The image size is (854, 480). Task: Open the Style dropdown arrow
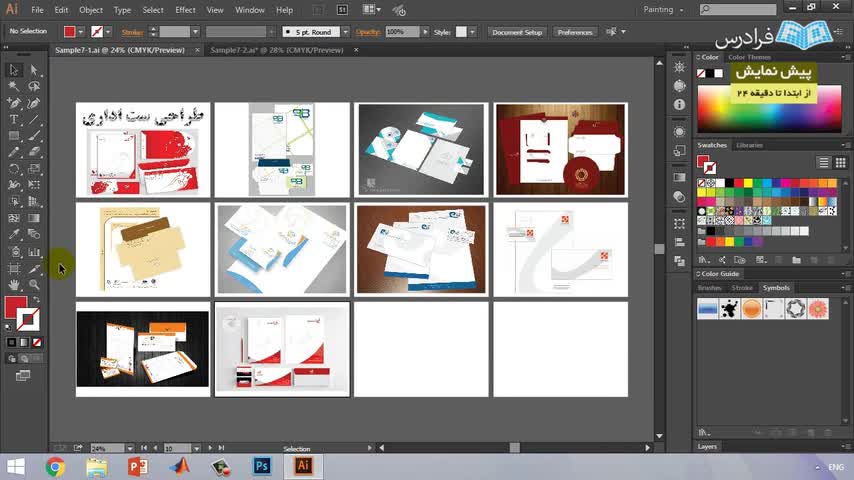pyautogui.click(x=472, y=32)
